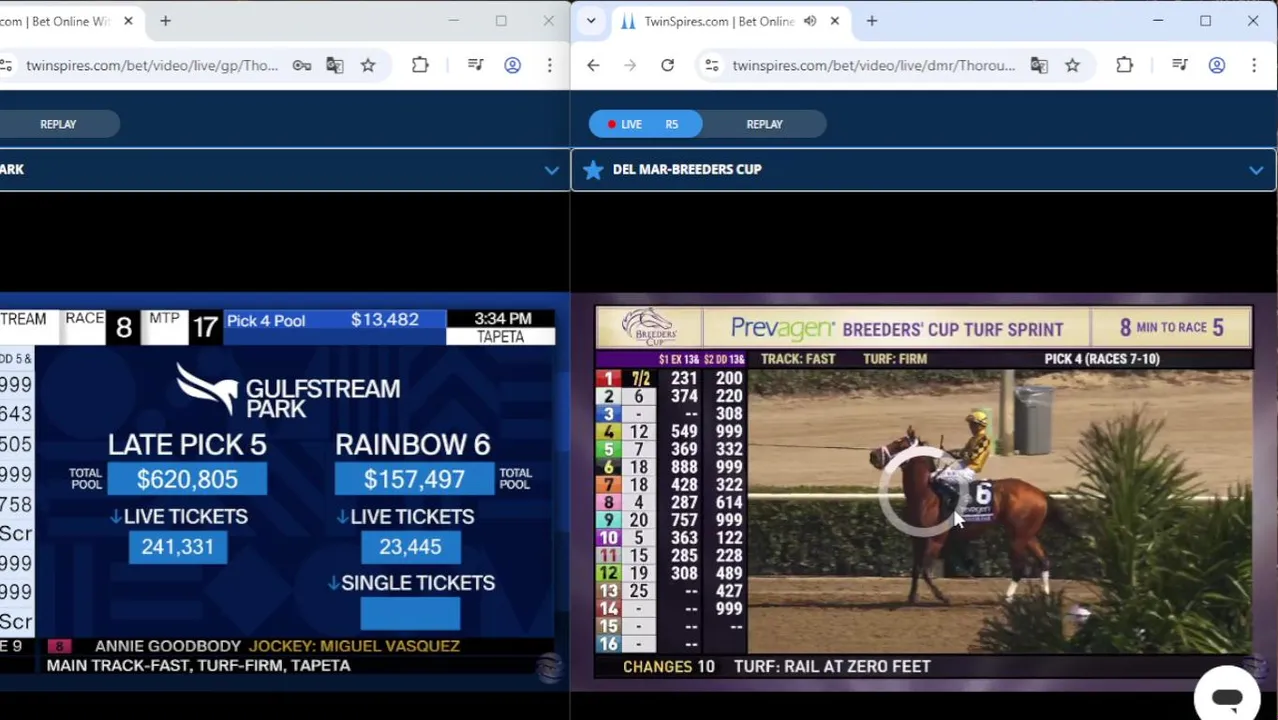Open translate icon in the right window address bar
The image size is (1278, 720).
tap(1039, 65)
